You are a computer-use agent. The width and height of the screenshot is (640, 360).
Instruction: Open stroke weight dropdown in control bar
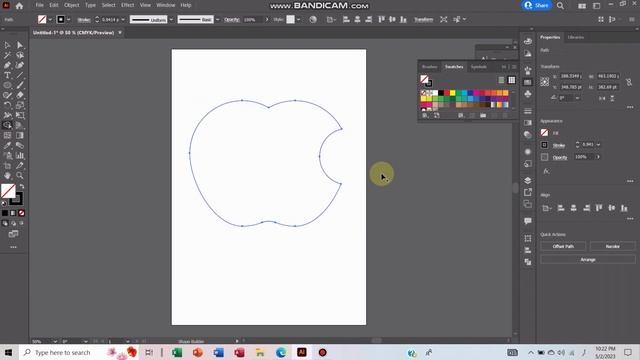[x=123, y=20]
